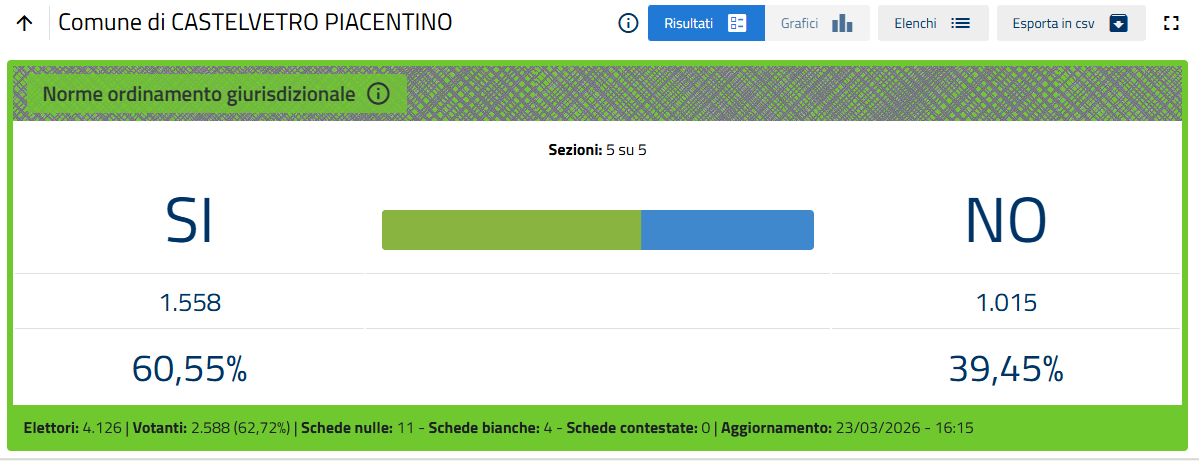
Task: Select the Norme ordinamento giurisdizionale title label
Action: click(x=199, y=94)
